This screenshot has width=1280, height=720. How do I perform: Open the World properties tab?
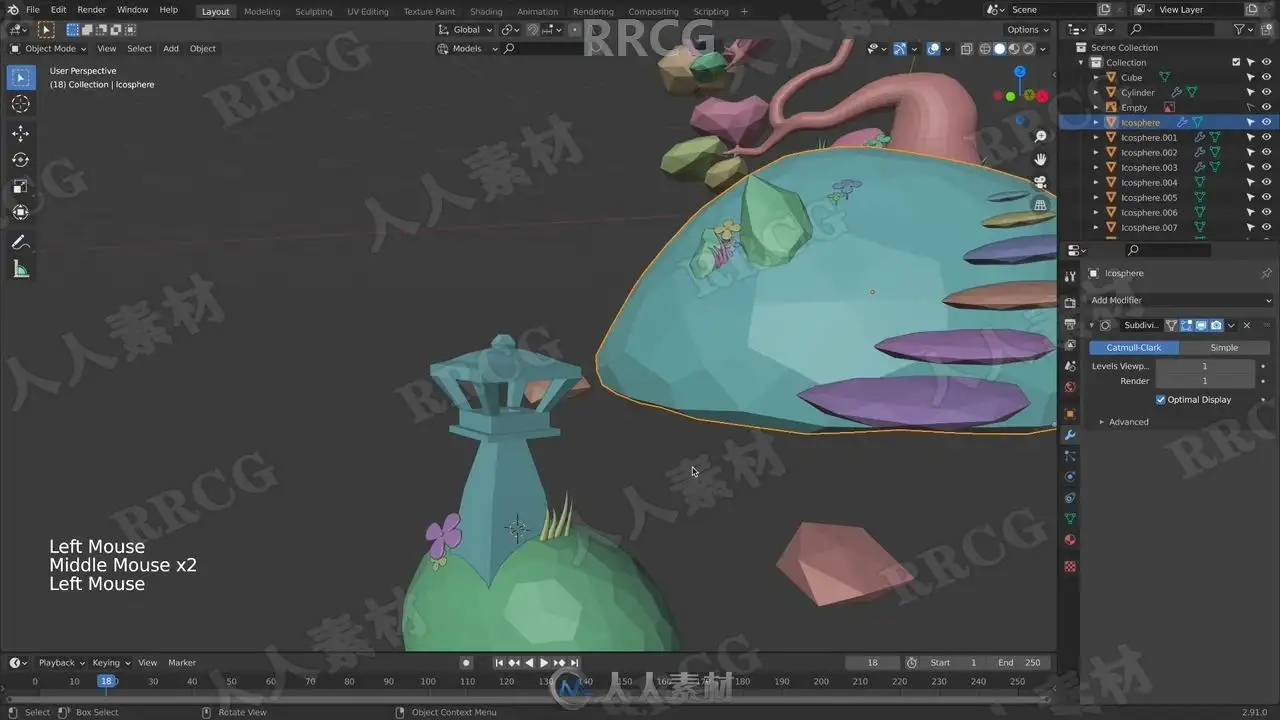click(1070, 387)
